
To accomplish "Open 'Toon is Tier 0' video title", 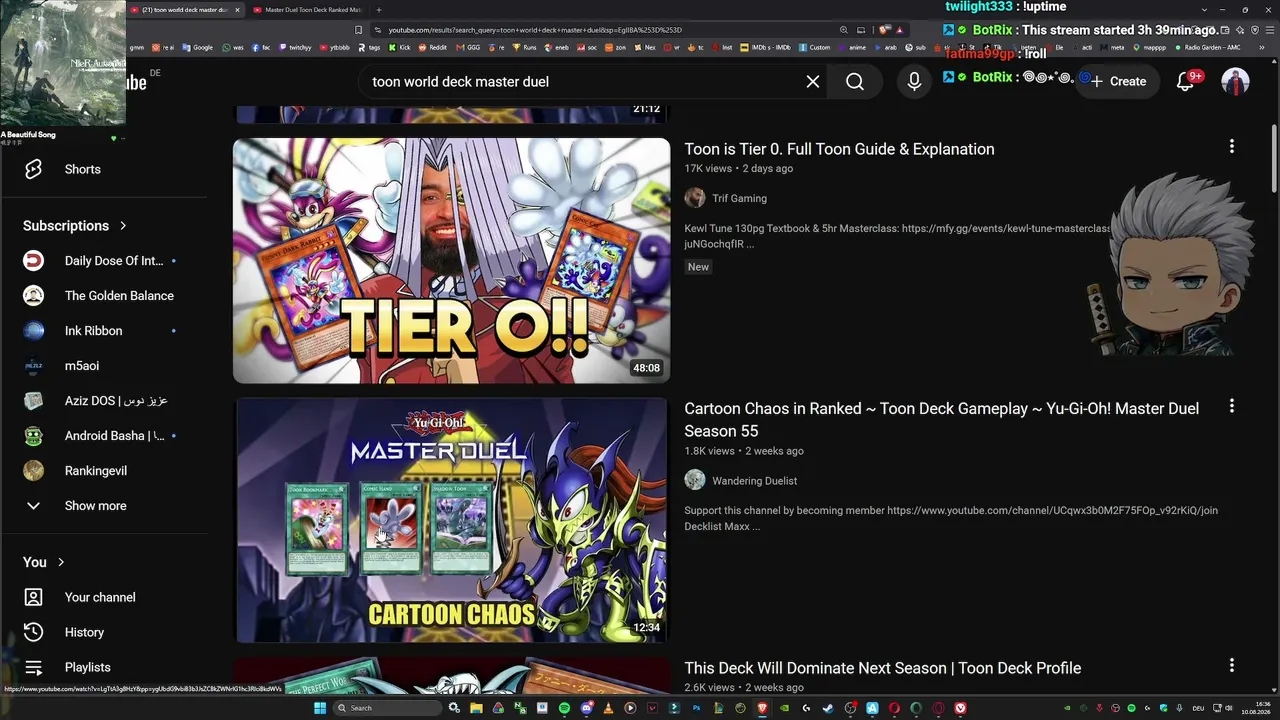I will (839, 149).
